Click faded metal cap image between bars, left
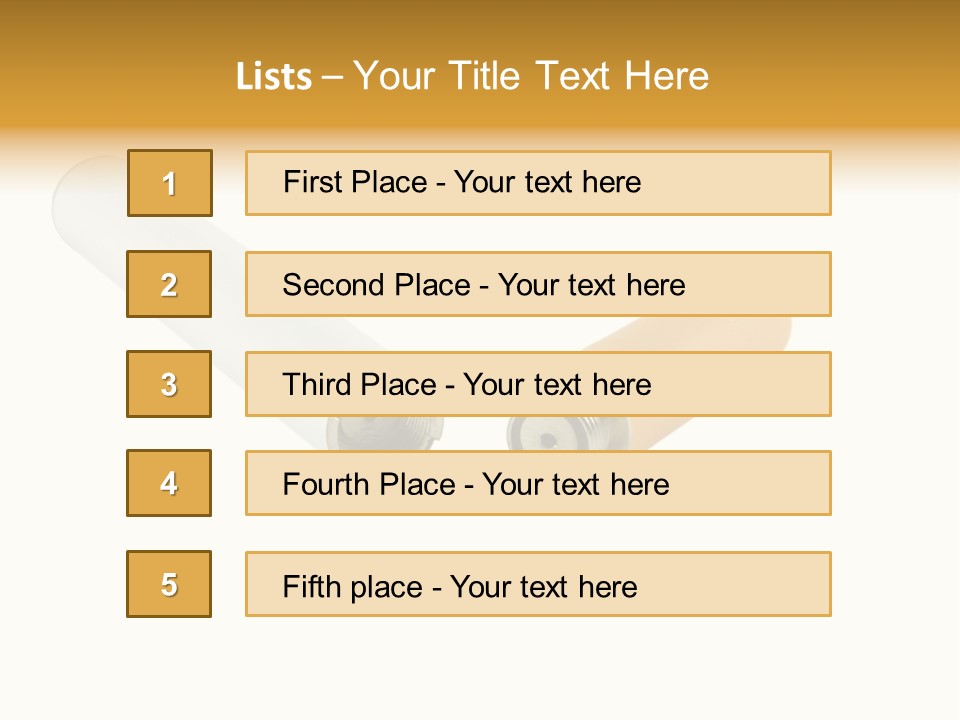This screenshot has height=720, width=960. pyautogui.click(x=384, y=433)
